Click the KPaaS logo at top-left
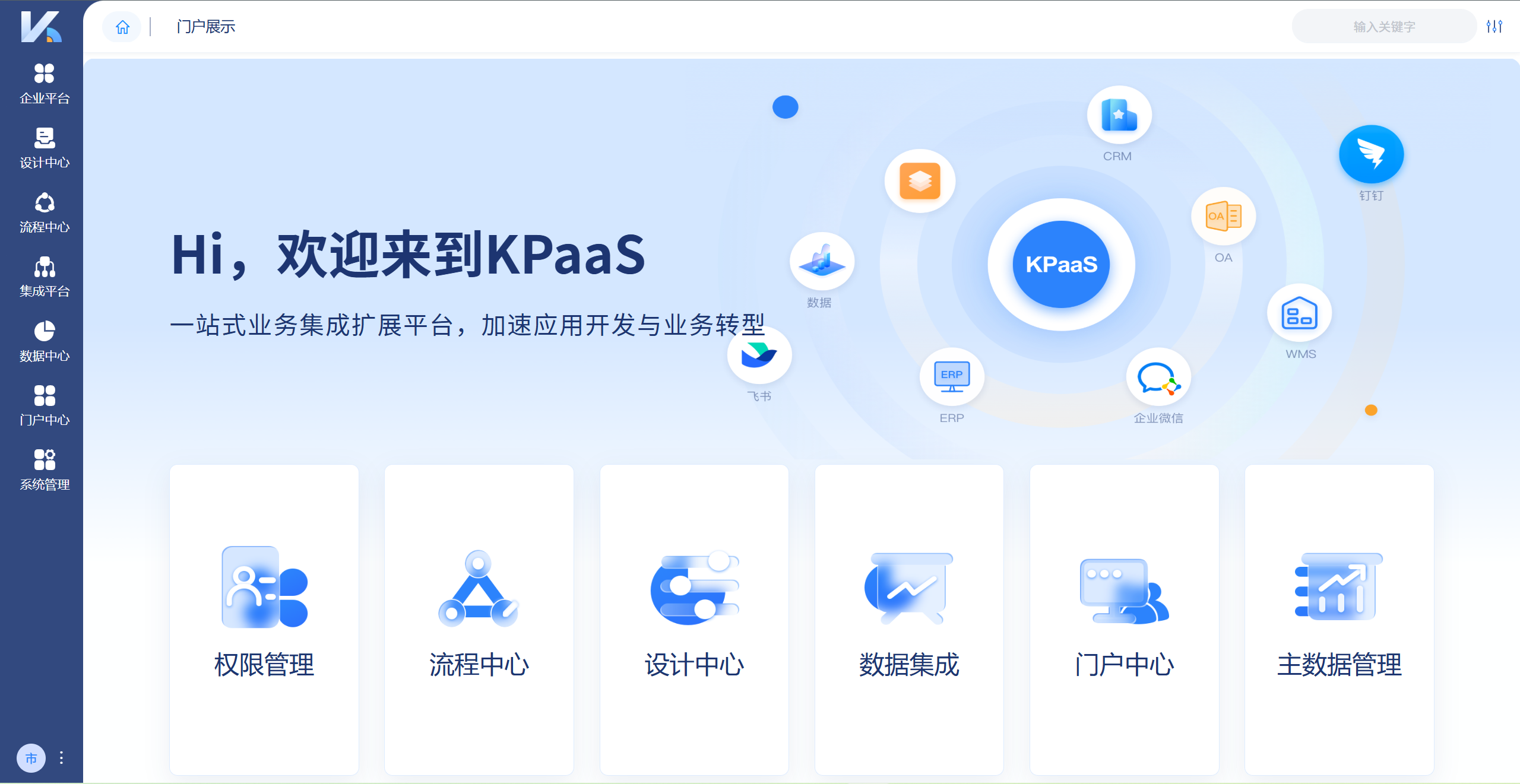1520x784 pixels. point(40,27)
